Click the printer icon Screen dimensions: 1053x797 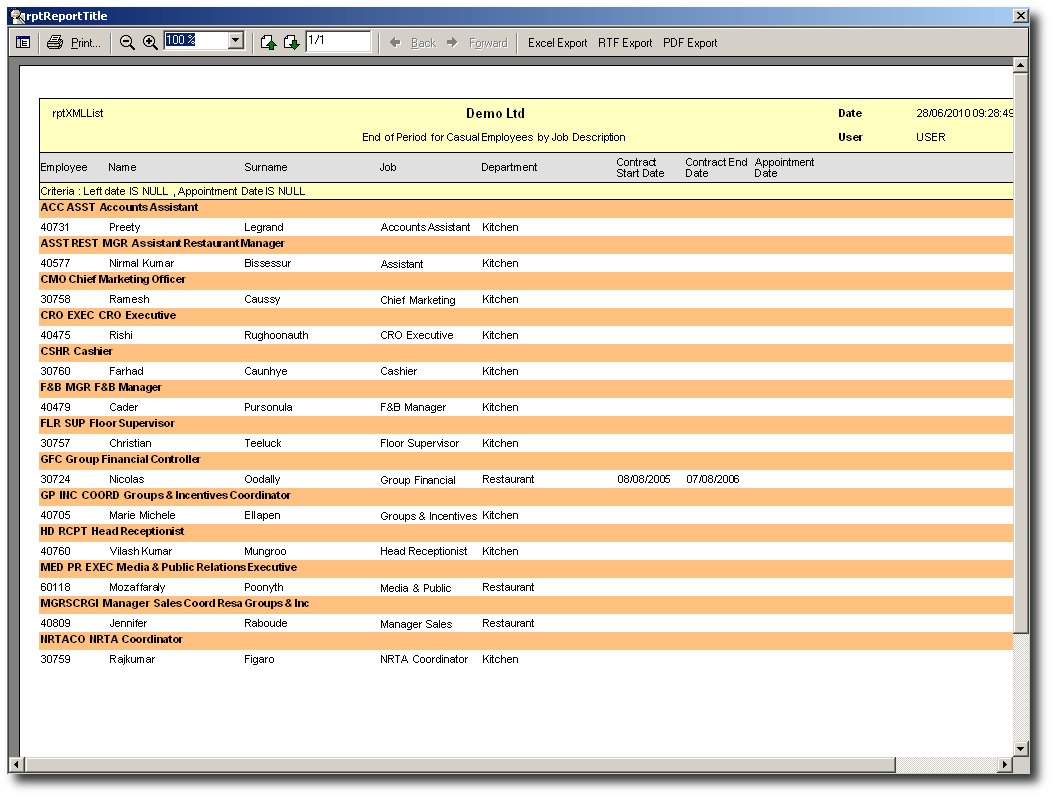click(55, 42)
